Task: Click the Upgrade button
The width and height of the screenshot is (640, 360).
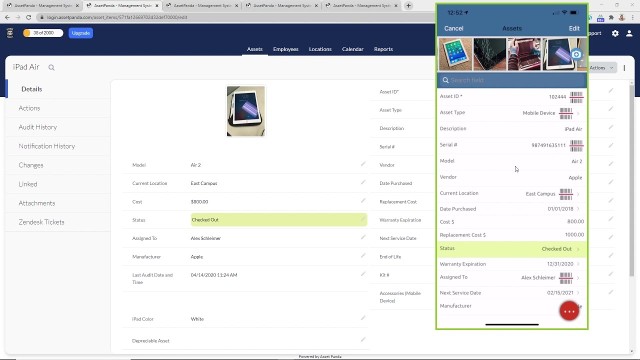Action: click(81, 33)
